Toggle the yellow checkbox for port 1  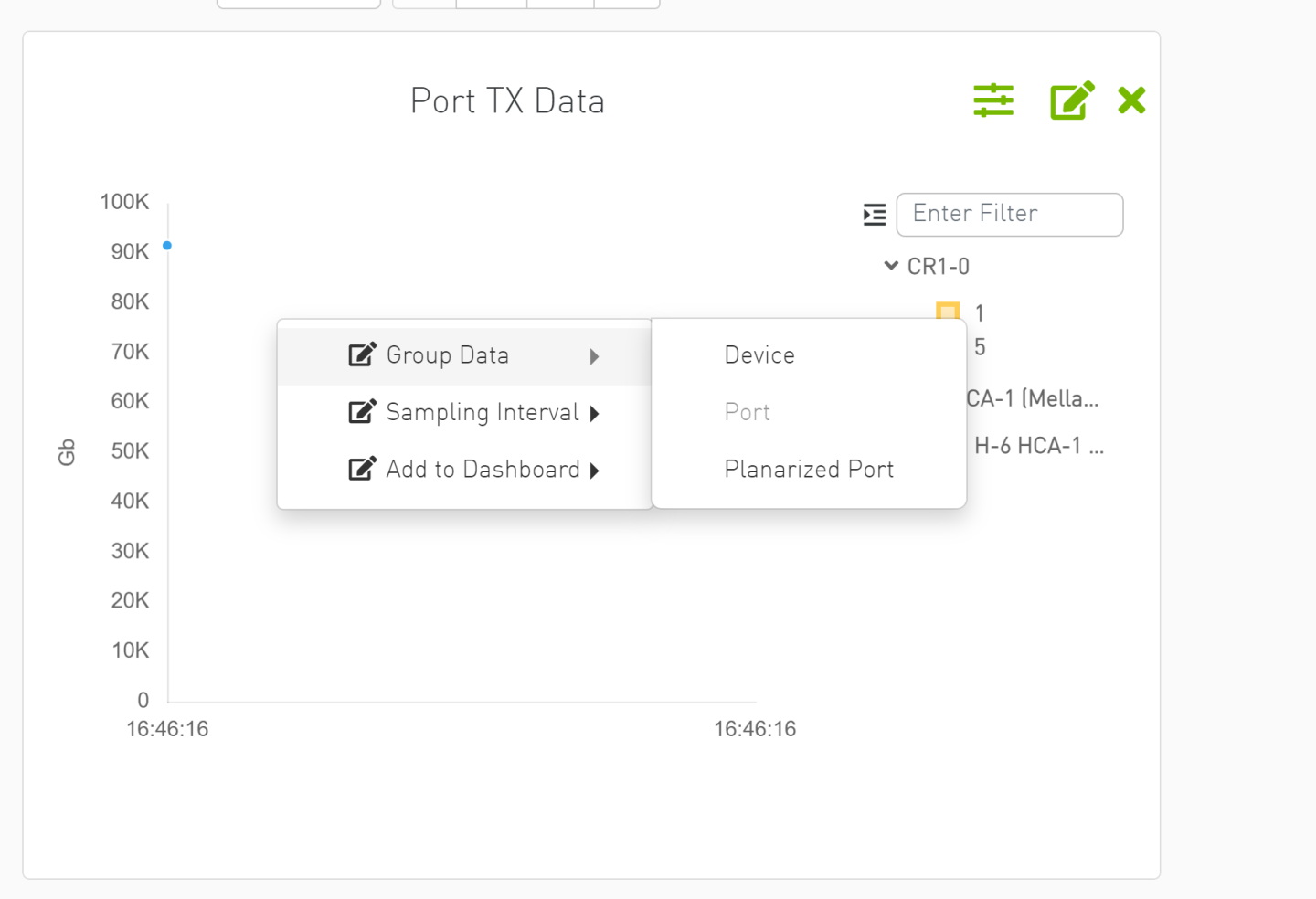(x=948, y=312)
